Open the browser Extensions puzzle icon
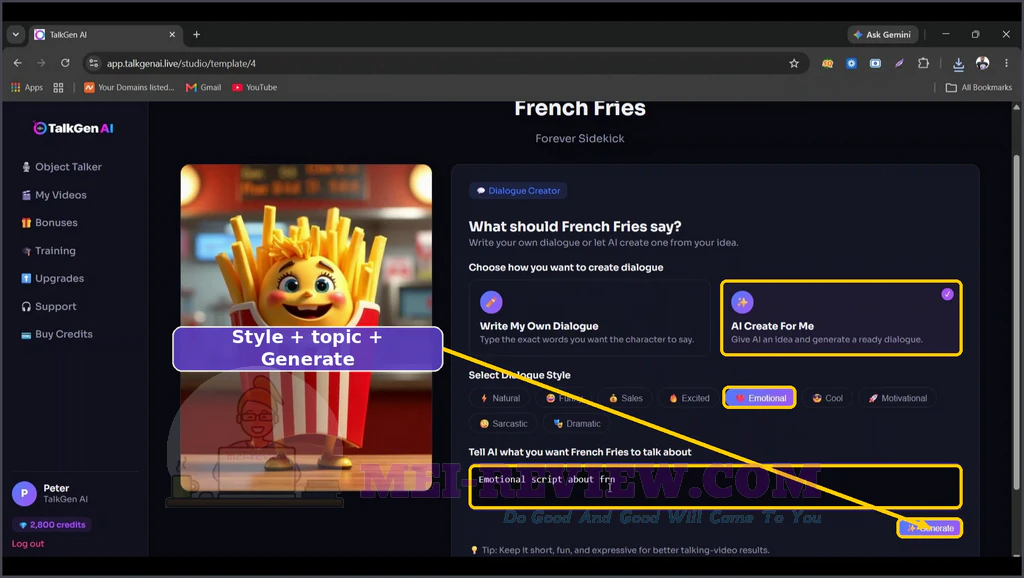Image resolution: width=1024 pixels, height=578 pixels. pyautogui.click(x=923, y=63)
